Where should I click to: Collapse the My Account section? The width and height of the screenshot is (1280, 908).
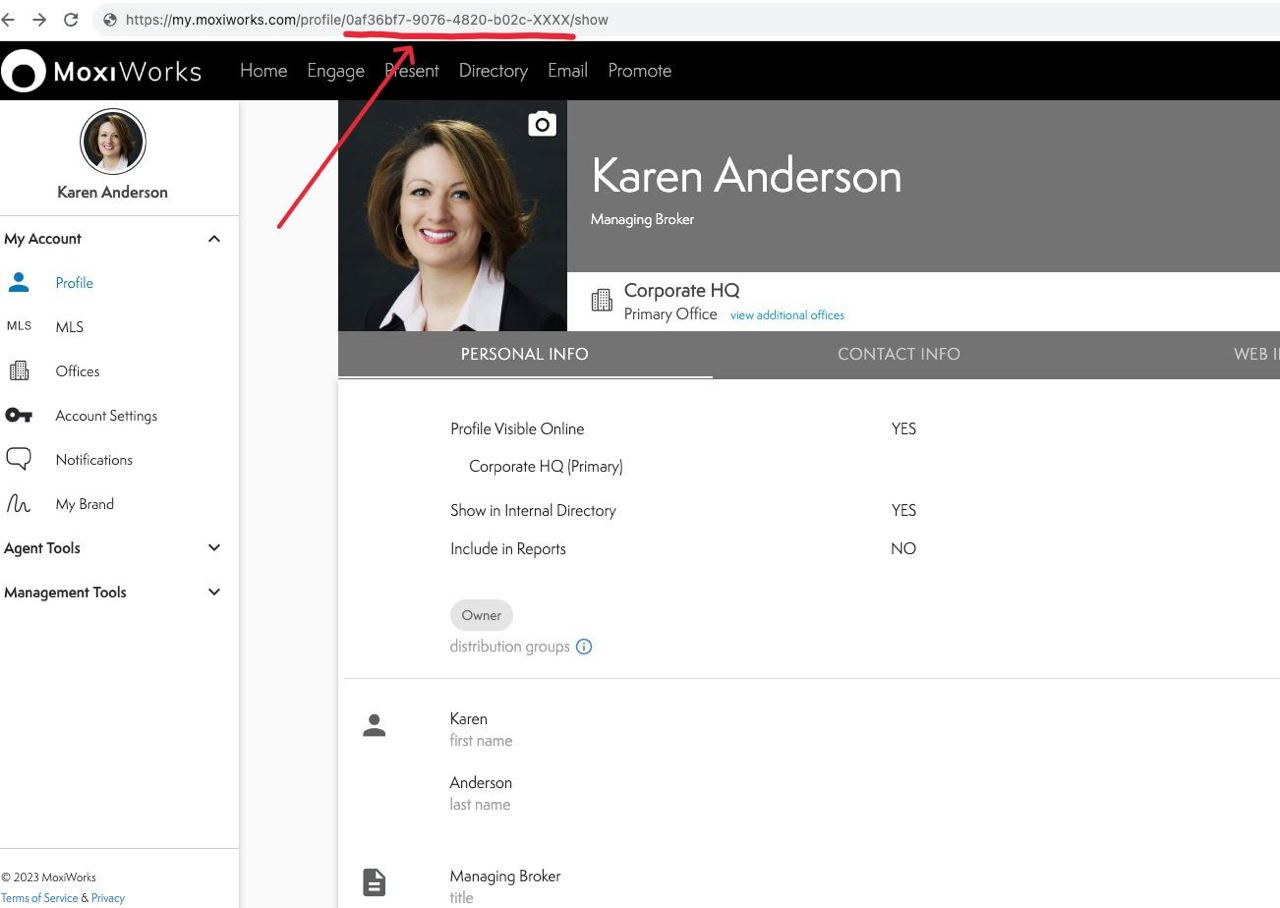(x=214, y=239)
